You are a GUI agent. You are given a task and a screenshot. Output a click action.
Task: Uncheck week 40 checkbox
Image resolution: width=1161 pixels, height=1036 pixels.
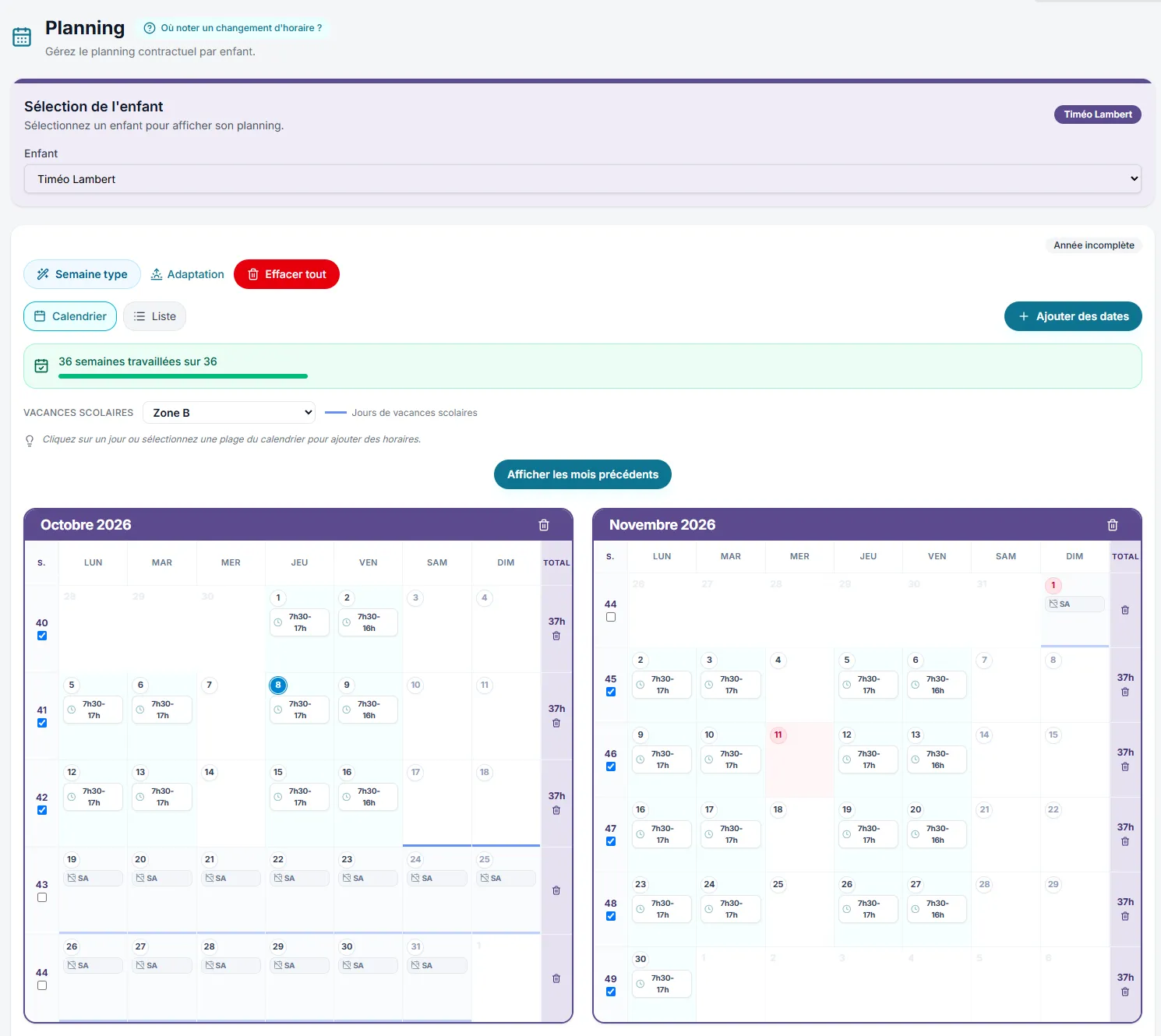coord(42,636)
